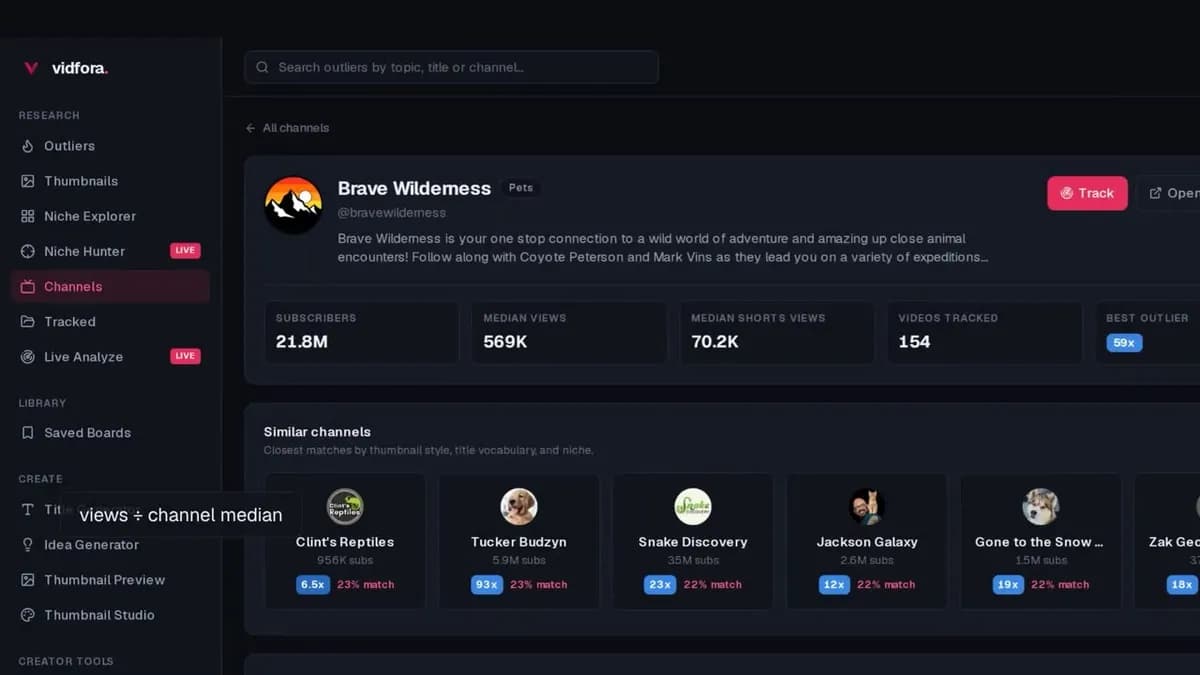Click the Thumbnail Preview image icon
This screenshot has width=1200, height=675.
(28, 580)
